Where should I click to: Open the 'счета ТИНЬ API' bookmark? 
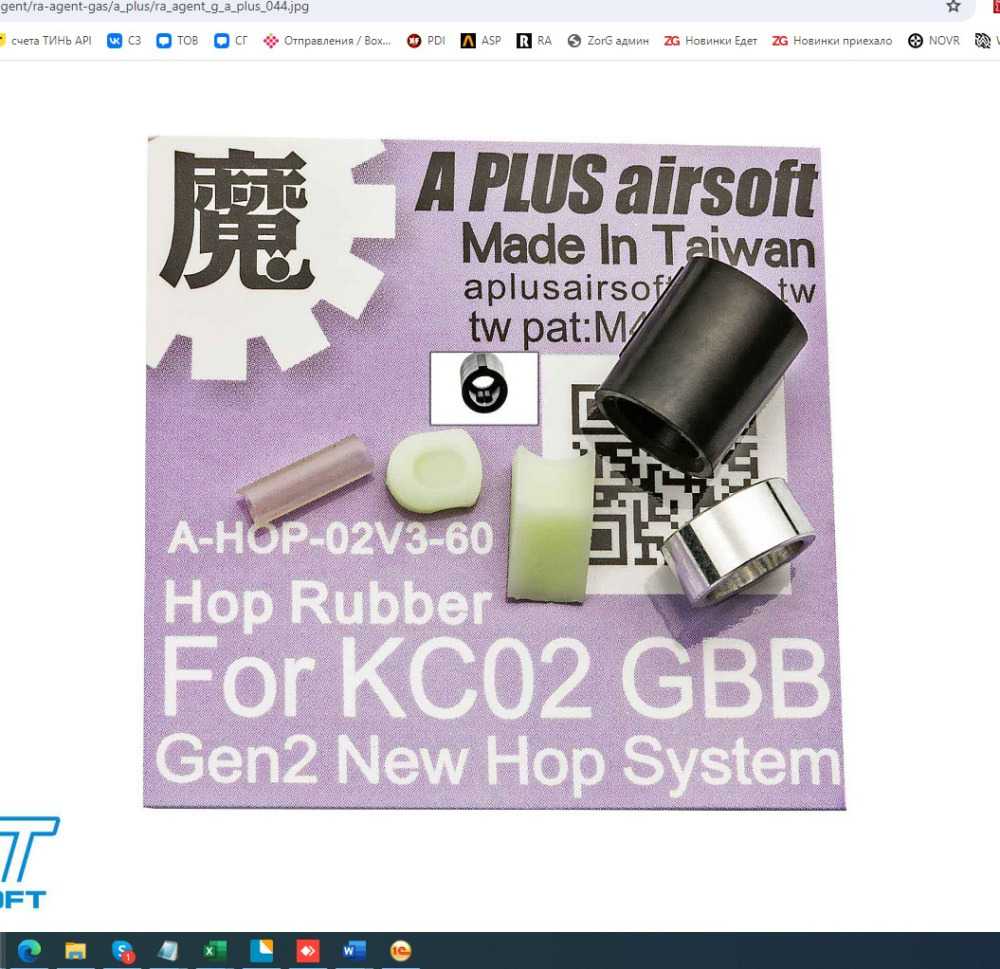pyautogui.click(x=46, y=41)
